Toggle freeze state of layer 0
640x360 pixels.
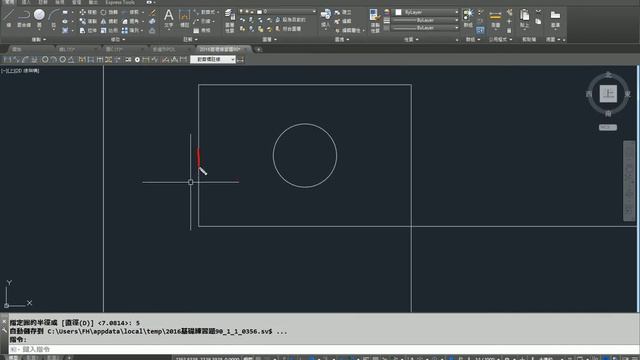point(247,12)
